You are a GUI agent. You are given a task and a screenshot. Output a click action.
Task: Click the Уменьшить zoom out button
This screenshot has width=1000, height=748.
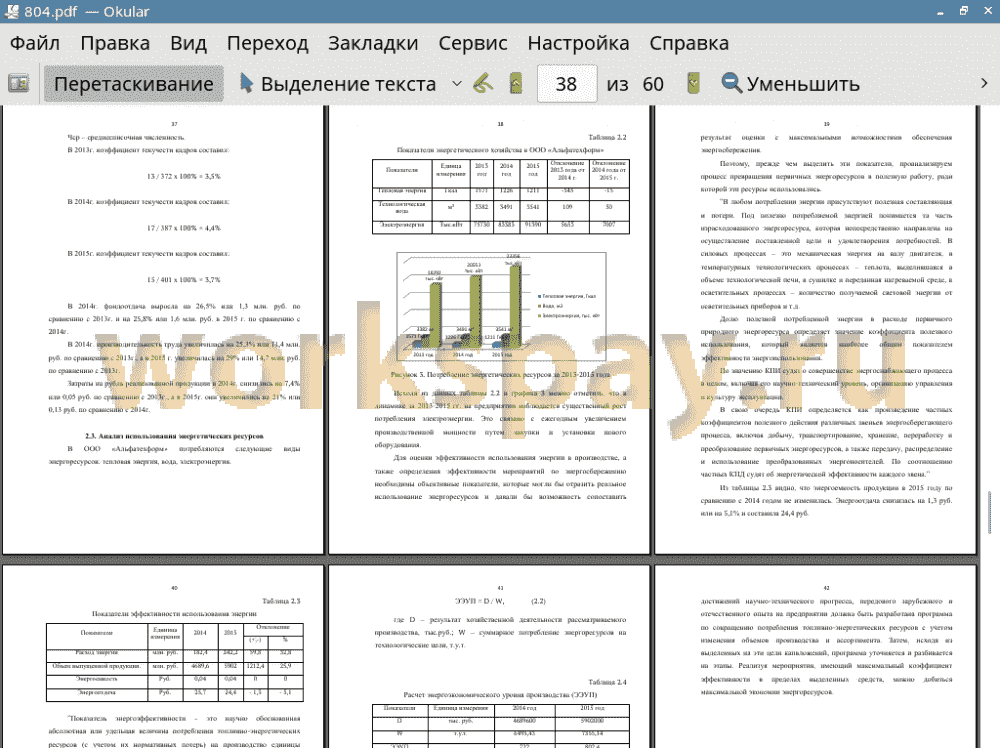pyautogui.click(x=791, y=84)
